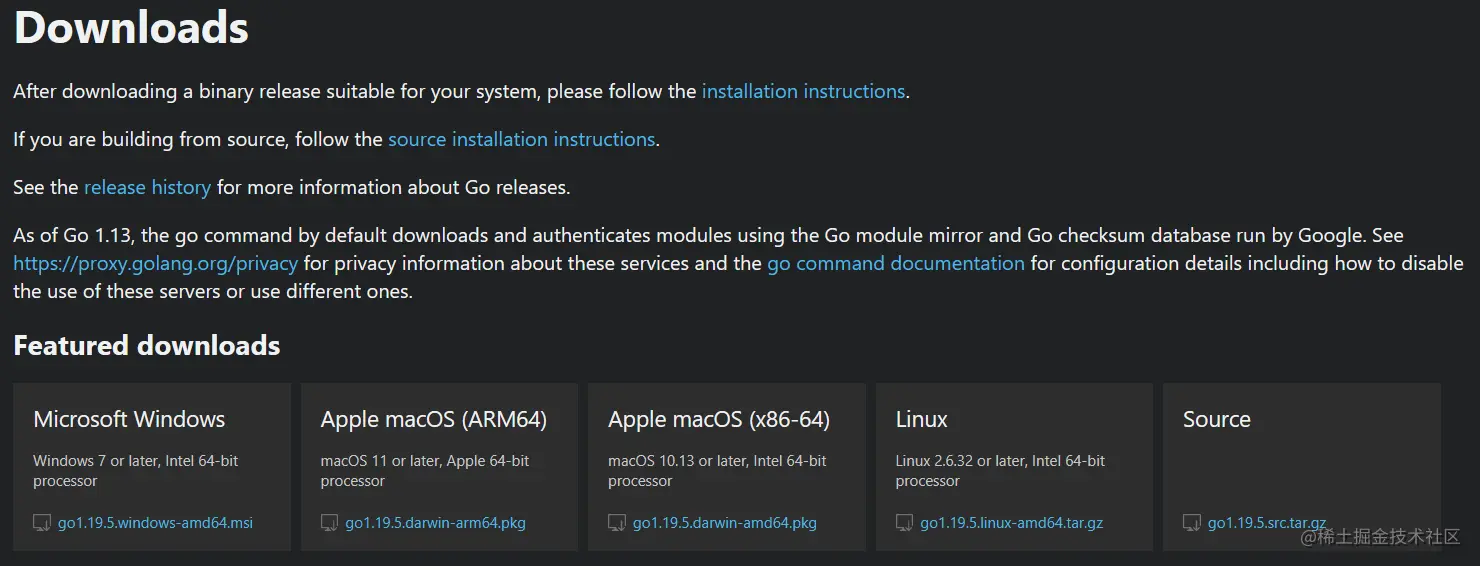Visit the proxy.golang.org/privacy URL
Viewport: 1480px width, 566px height.
[155, 264]
